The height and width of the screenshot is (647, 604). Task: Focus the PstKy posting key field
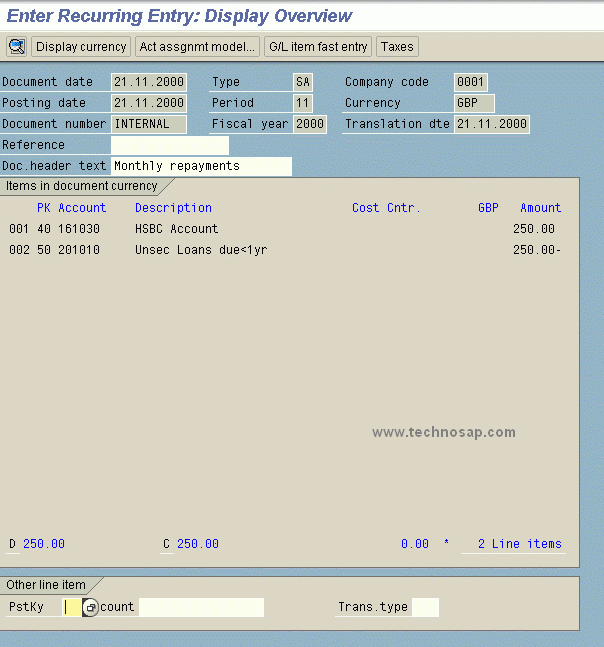click(72, 607)
